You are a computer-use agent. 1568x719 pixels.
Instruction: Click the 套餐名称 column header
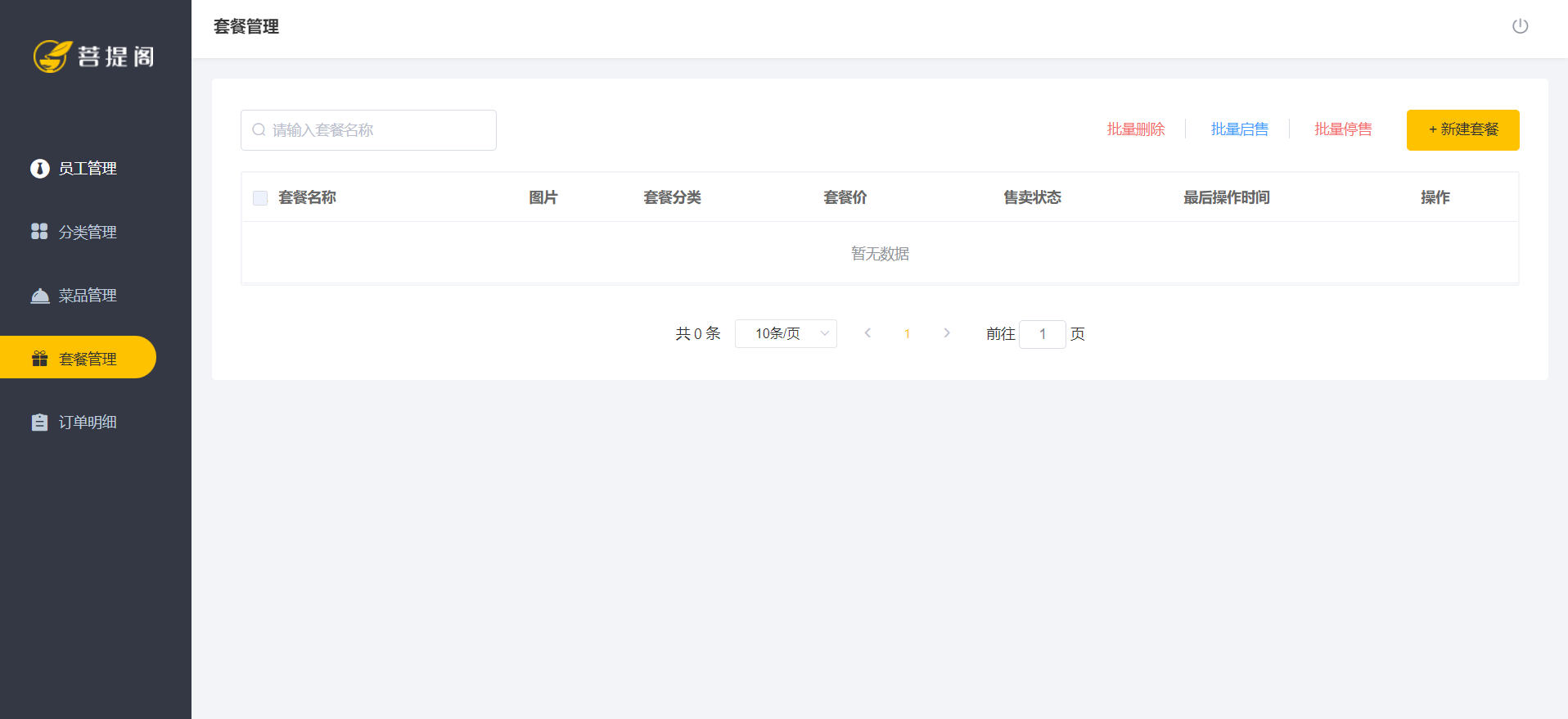tap(307, 197)
